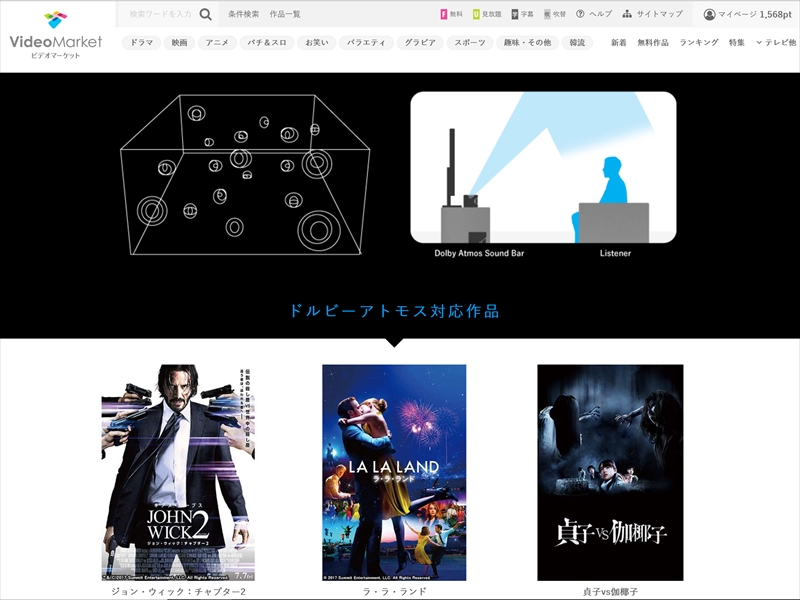Select the グラビア category tab

tap(420, 43)
